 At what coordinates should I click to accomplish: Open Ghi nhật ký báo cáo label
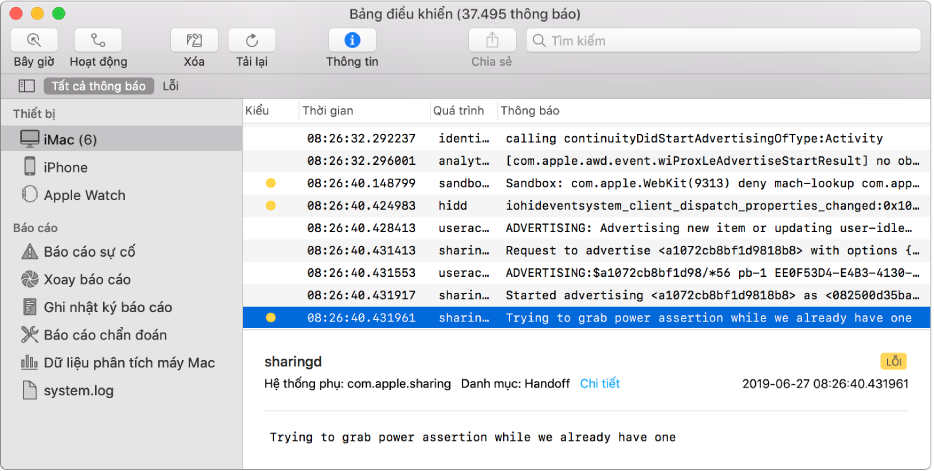[108, 307]
